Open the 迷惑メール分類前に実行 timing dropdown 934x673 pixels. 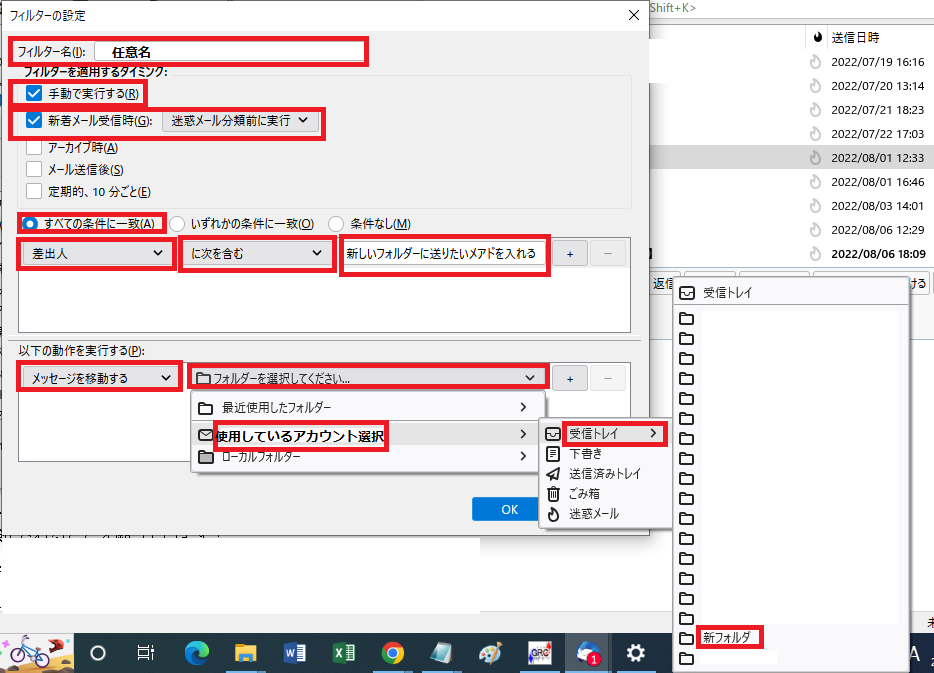[x=240, y=120]
